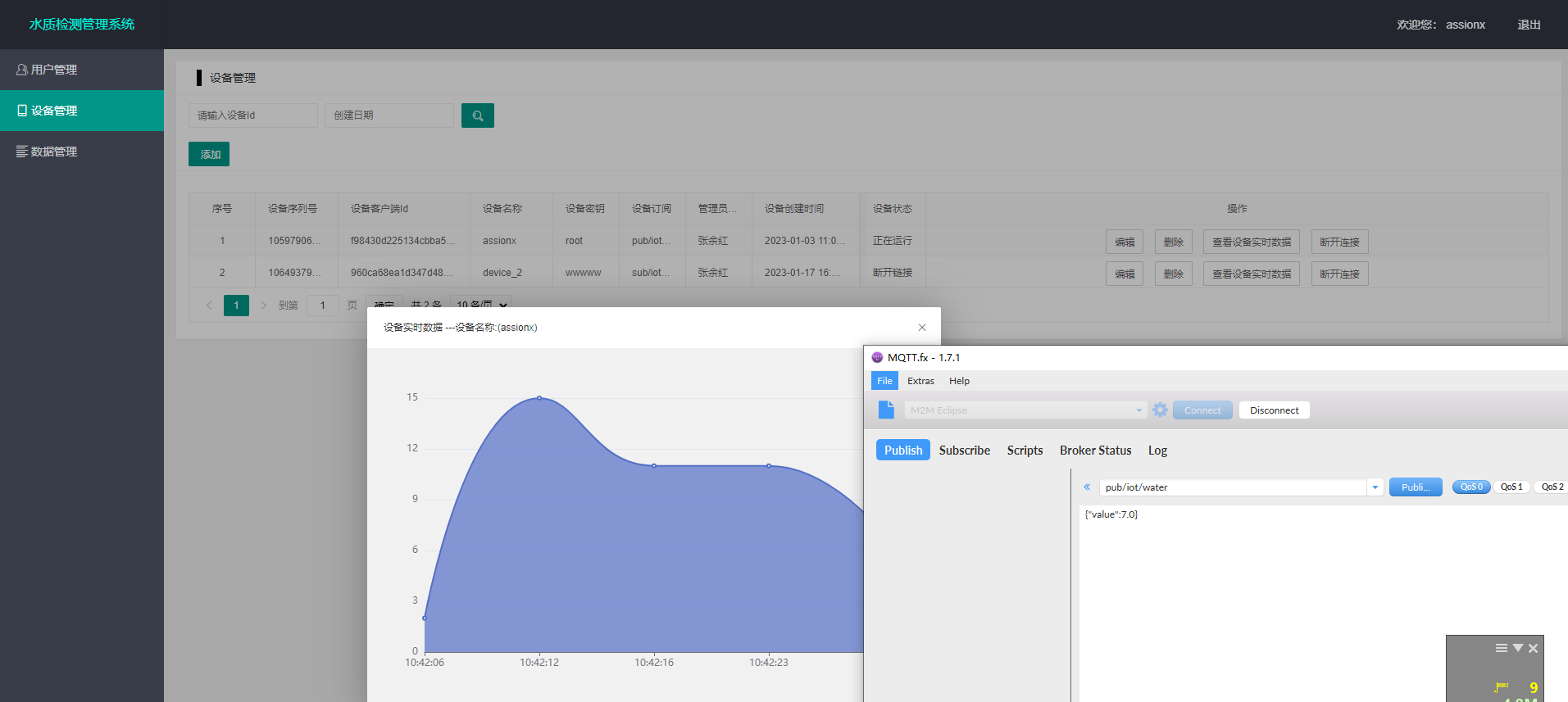
Task: Select 设备管理 sidebar item
Action: (82, 111)
